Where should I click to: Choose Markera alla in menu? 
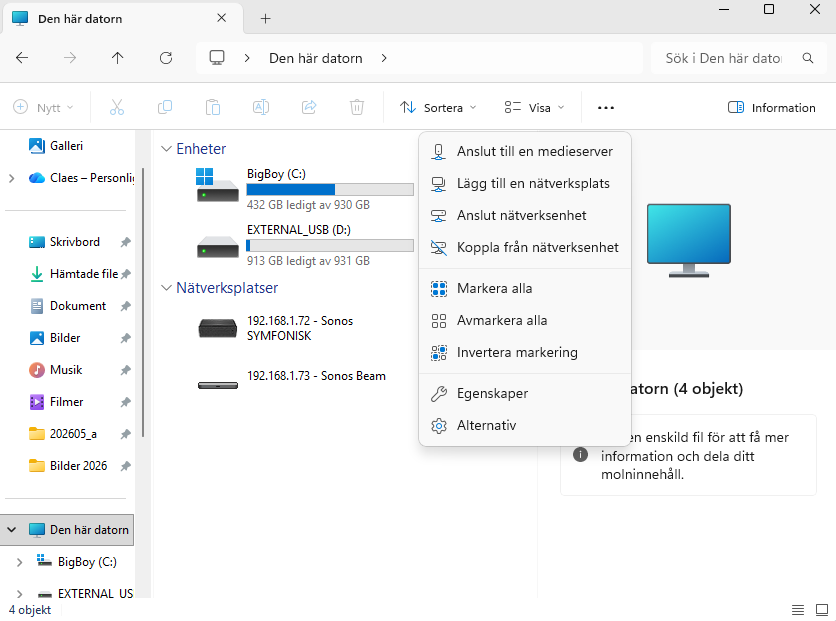pos(525,288)
